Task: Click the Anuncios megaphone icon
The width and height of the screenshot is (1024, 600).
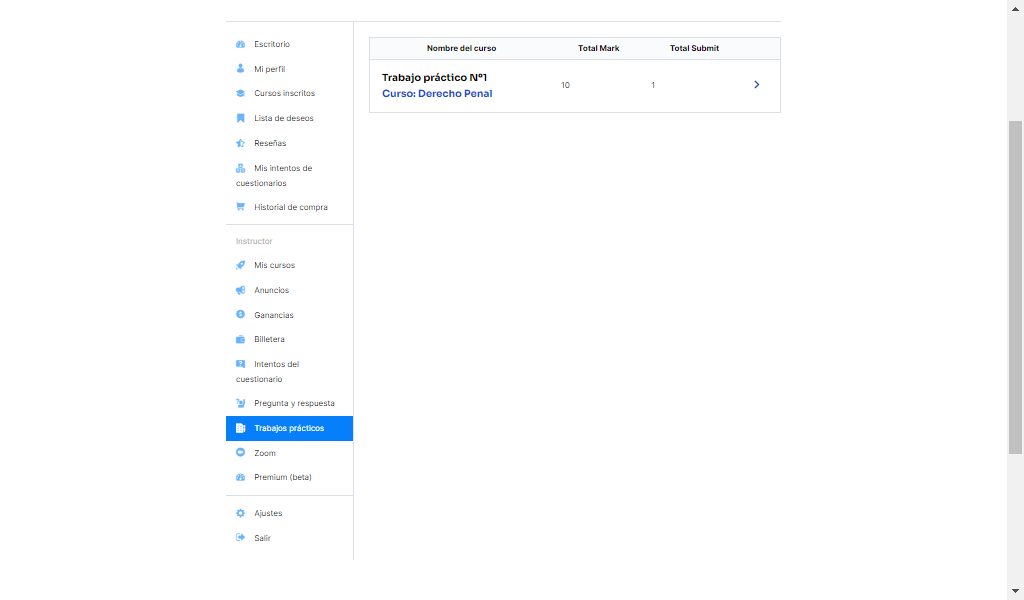Action: point(240,290)
